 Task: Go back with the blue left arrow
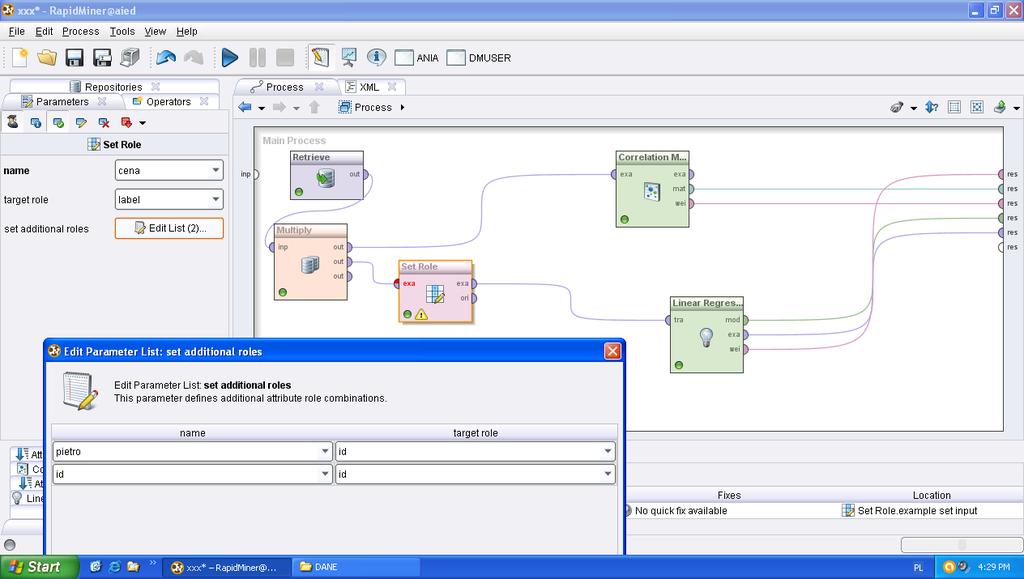click(x=246, y=107)
